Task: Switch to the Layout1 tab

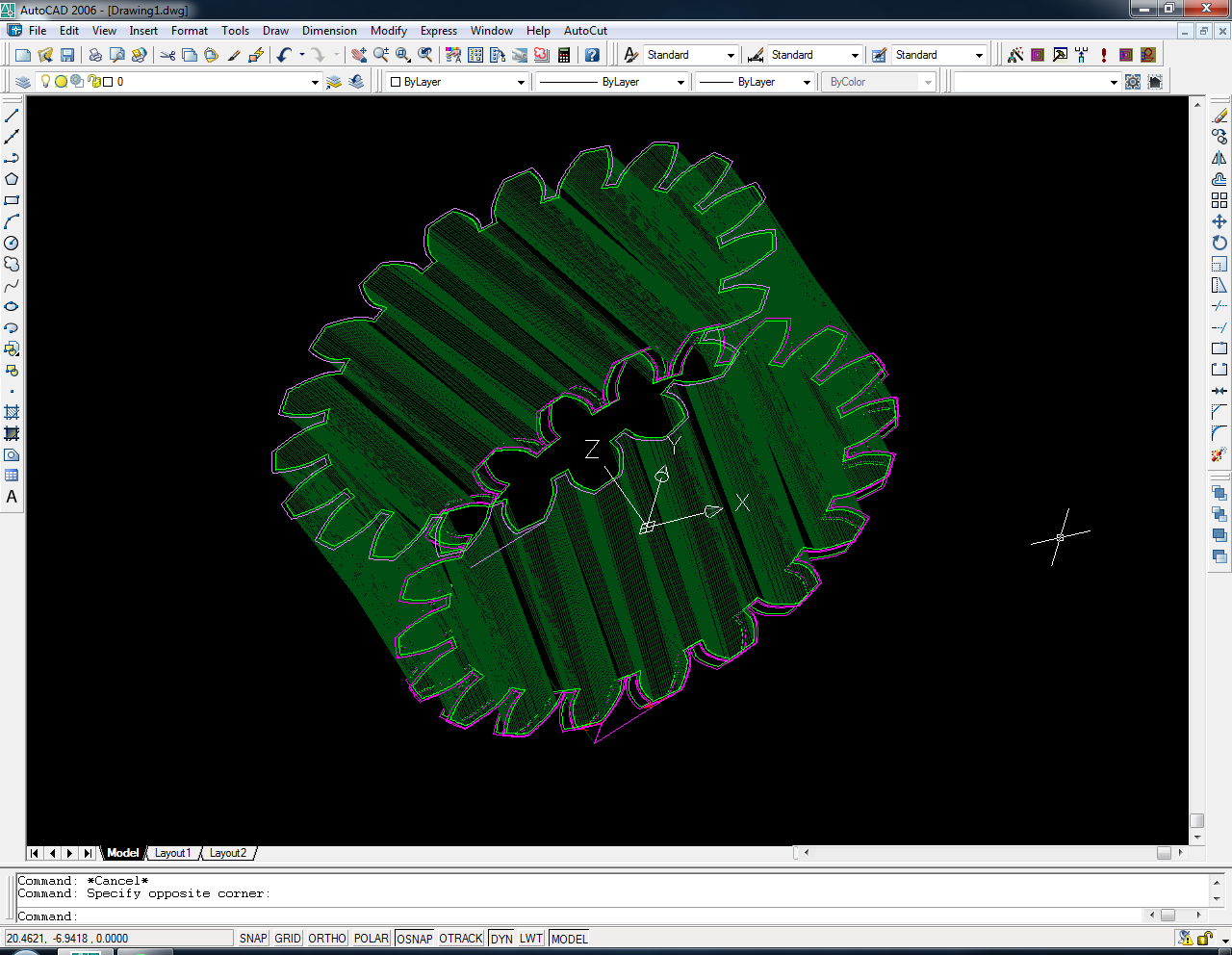Action: (173, 853)
